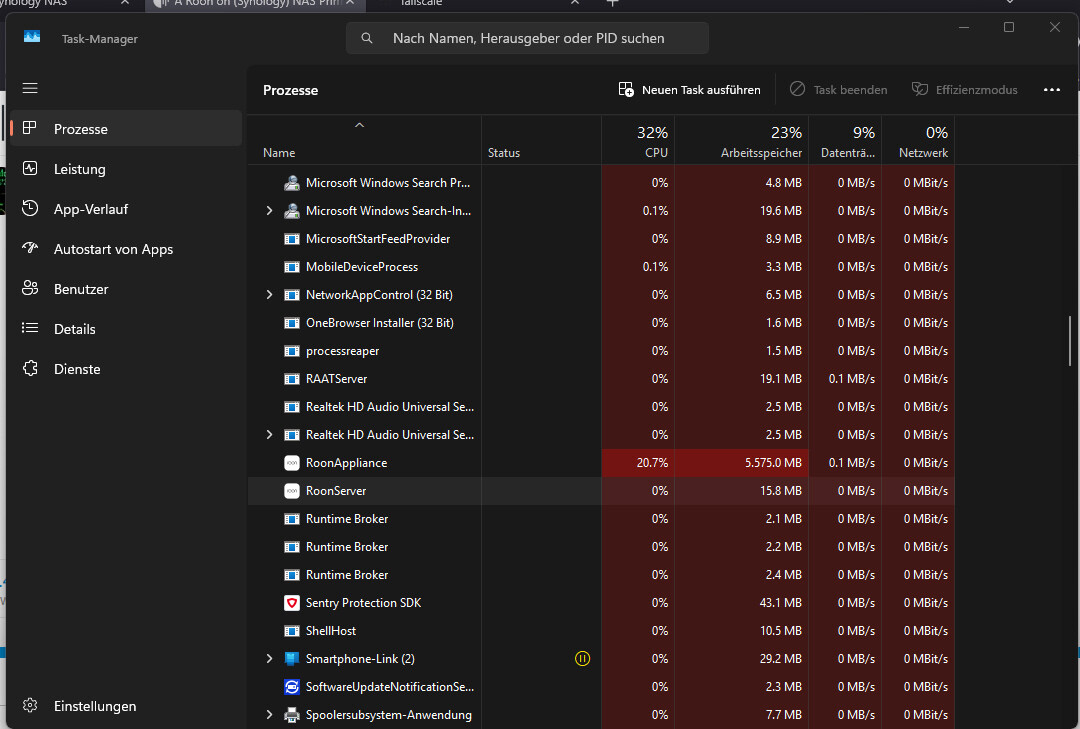Viewport: 1080px width, 729px height.
Task: Open the Leistung tab in sidebar
Action: [x=79, y=169]
